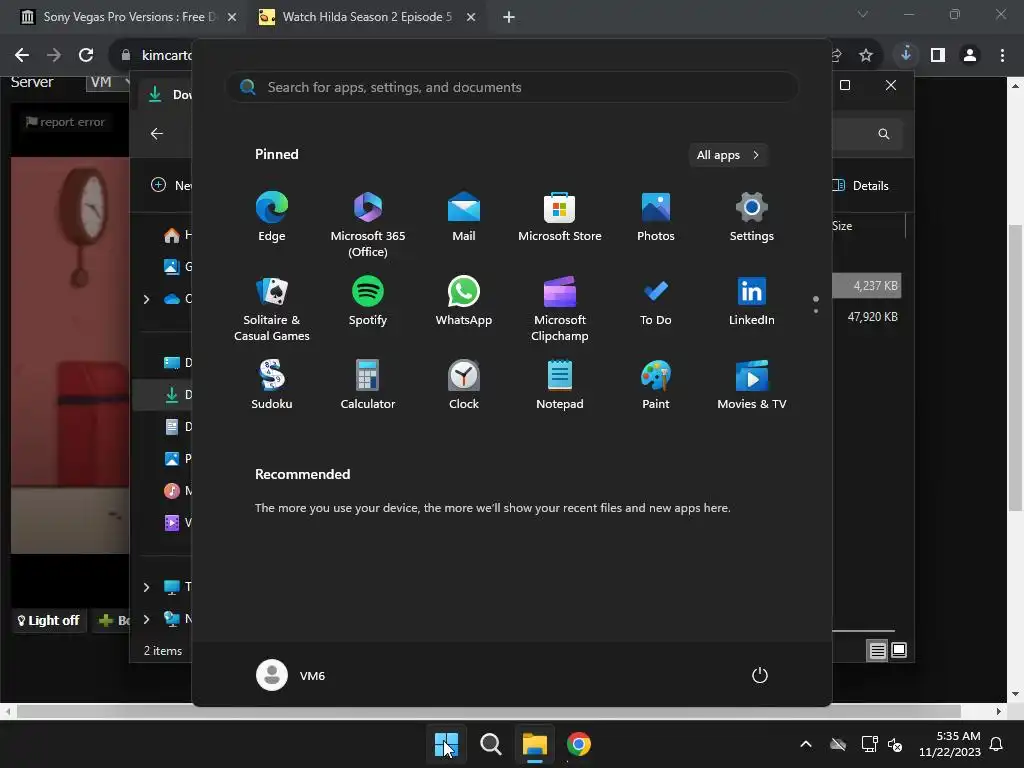
Task: Show All apps list
Action: [x=728, y=155]
